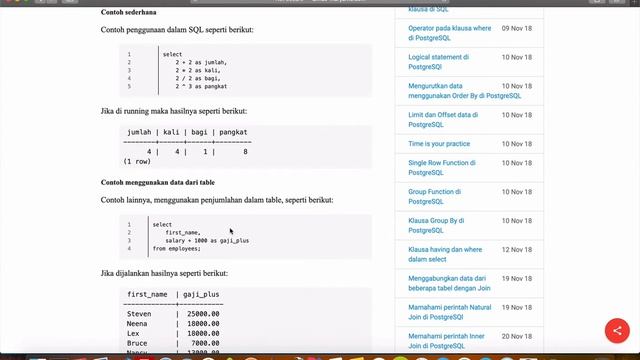Open link Logical statement di PostgreSQL
This screenshot has width=640, height=360.
pyautogui.click(x=438, y=62)
